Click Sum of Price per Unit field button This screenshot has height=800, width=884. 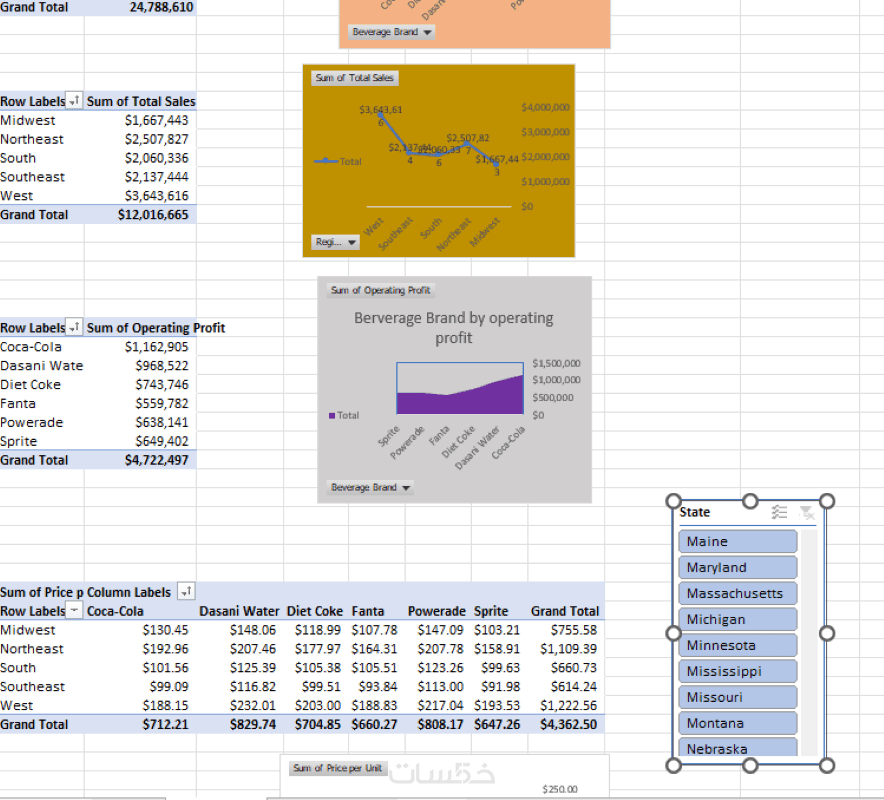click(x=338, y=768)
